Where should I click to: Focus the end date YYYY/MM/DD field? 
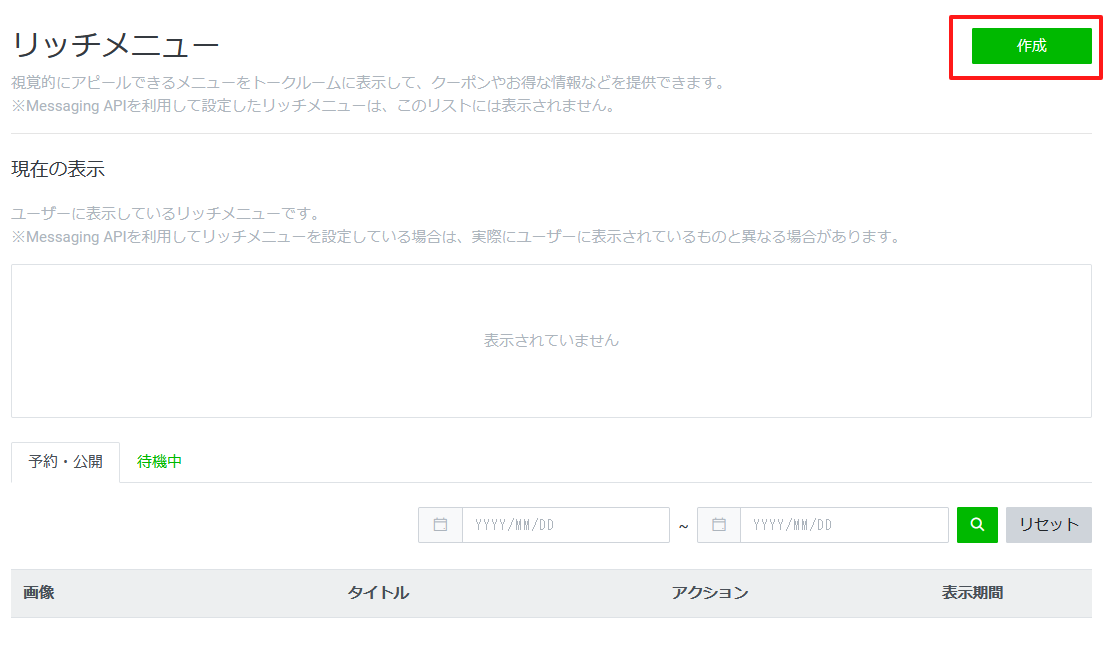(843, 525)
